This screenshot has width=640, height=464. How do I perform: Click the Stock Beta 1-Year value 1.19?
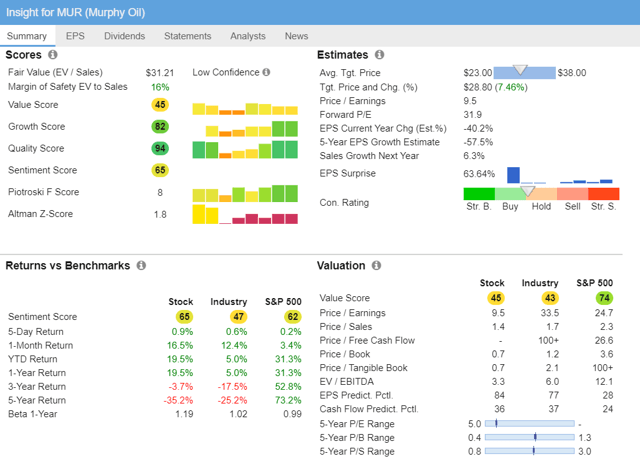184,414
